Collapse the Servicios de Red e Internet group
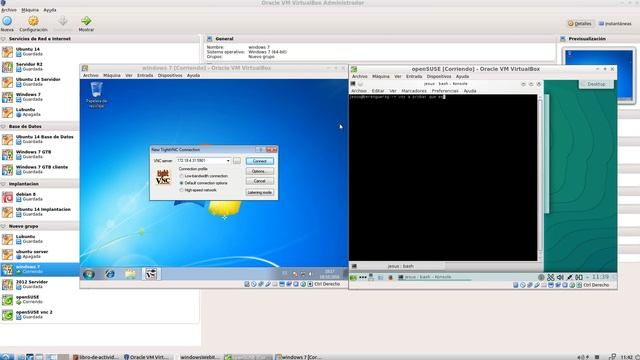640x360 pixels. [4, 39]
